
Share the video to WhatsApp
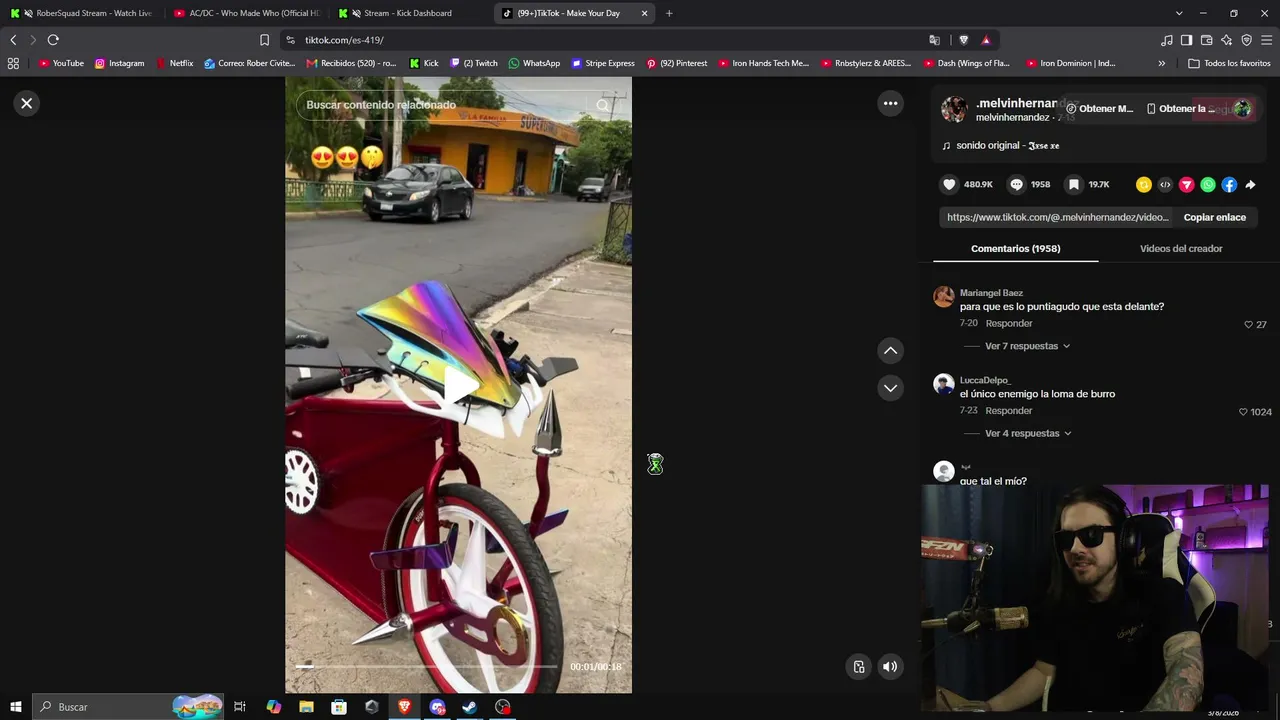click(1208, 184)
